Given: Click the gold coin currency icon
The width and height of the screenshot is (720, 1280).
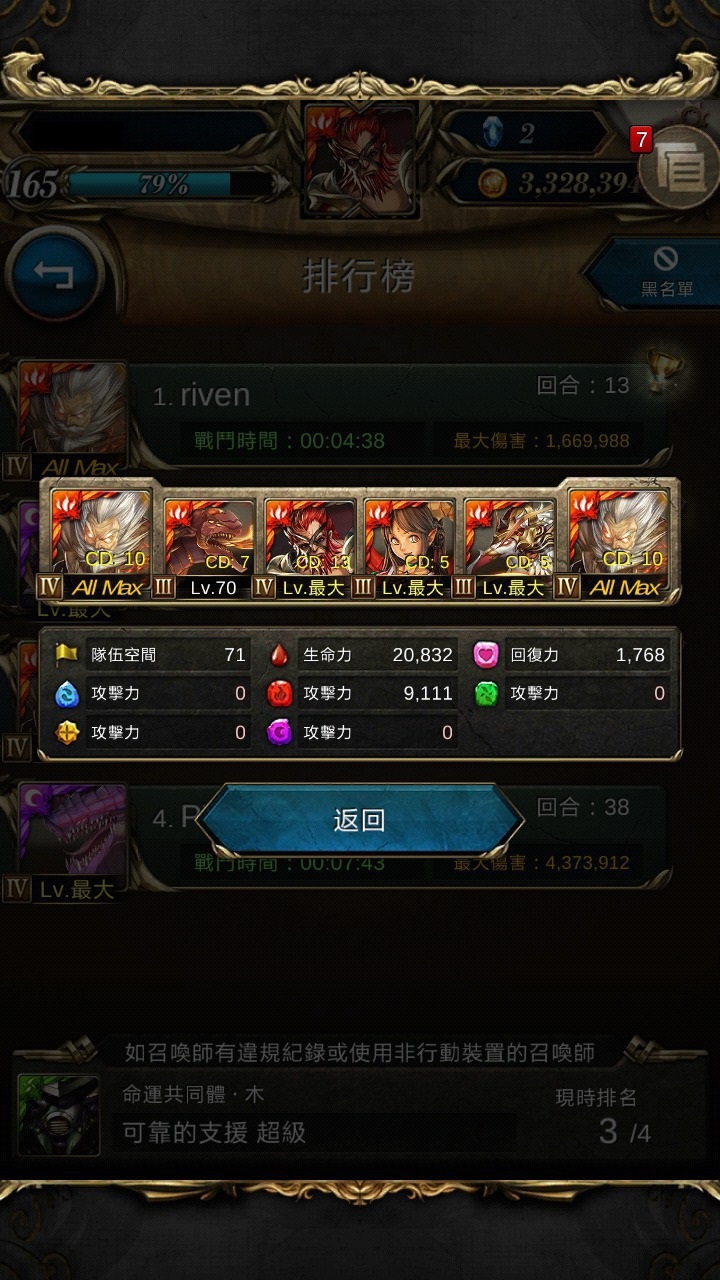Looking at the screenshot, I should (x=488, y=183).
